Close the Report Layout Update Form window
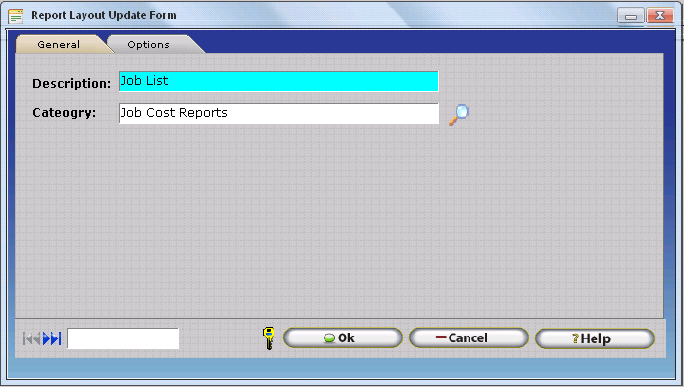The height and width of the screenshot is (387, 684). point(660,16)
